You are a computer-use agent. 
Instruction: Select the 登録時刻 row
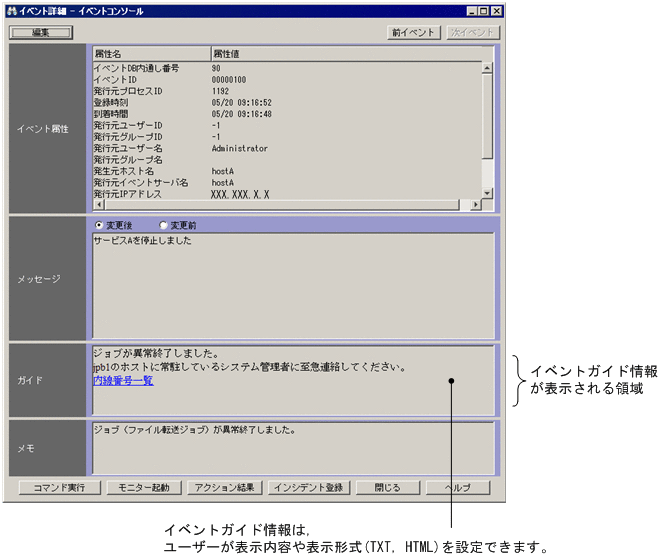(x=287, y=102)
